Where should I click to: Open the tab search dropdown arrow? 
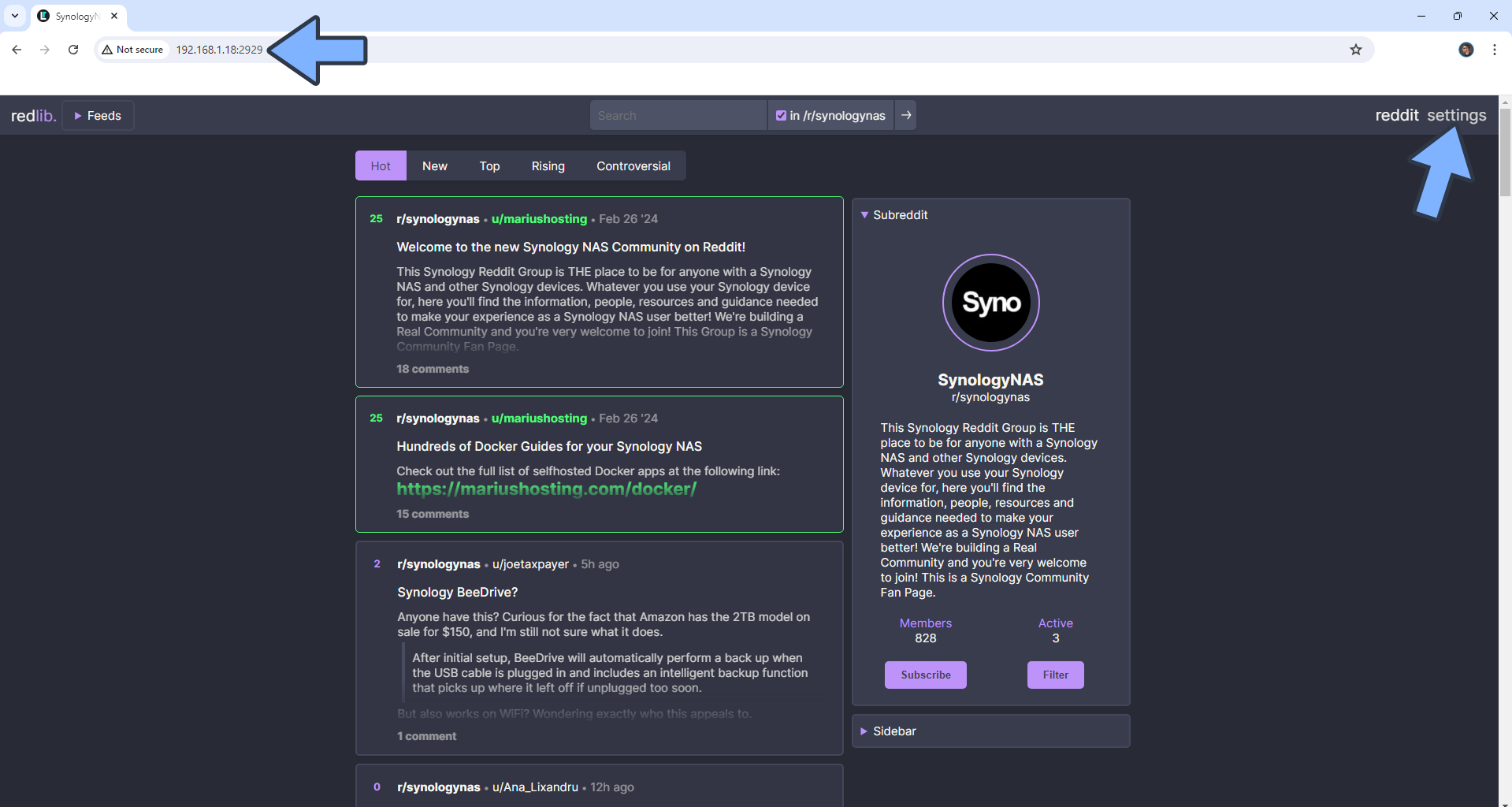[x=15, y=16]
